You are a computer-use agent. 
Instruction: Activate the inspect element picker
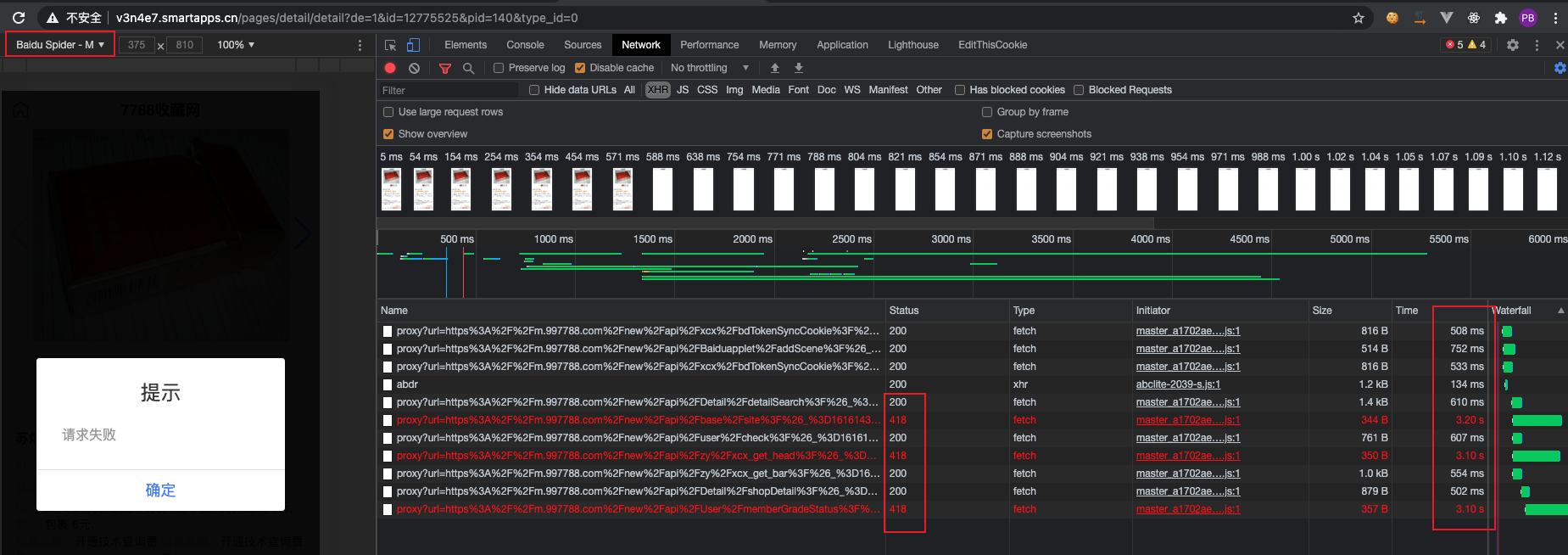[390, 45]
